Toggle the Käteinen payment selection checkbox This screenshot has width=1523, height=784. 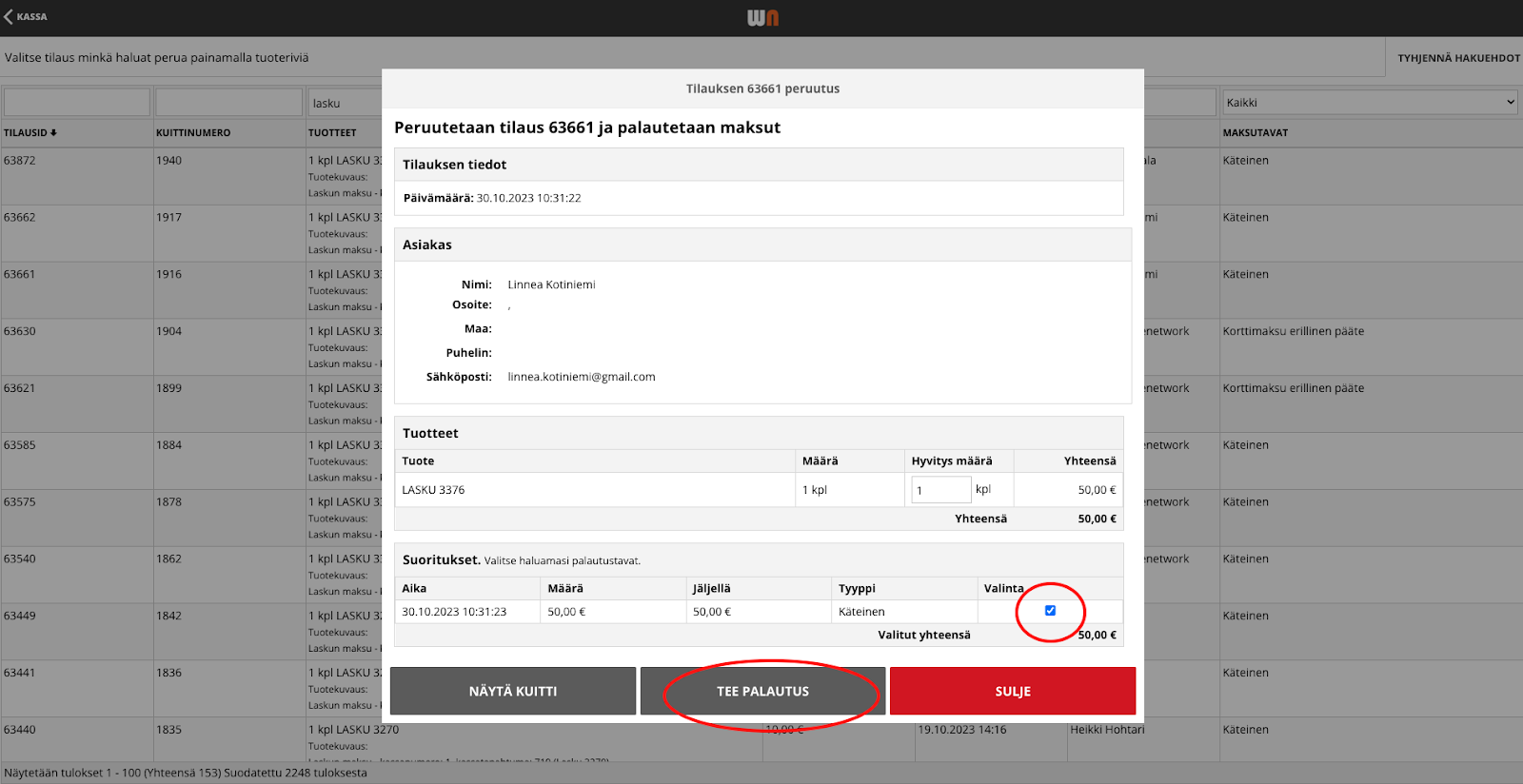click(x=1050, y=611)
